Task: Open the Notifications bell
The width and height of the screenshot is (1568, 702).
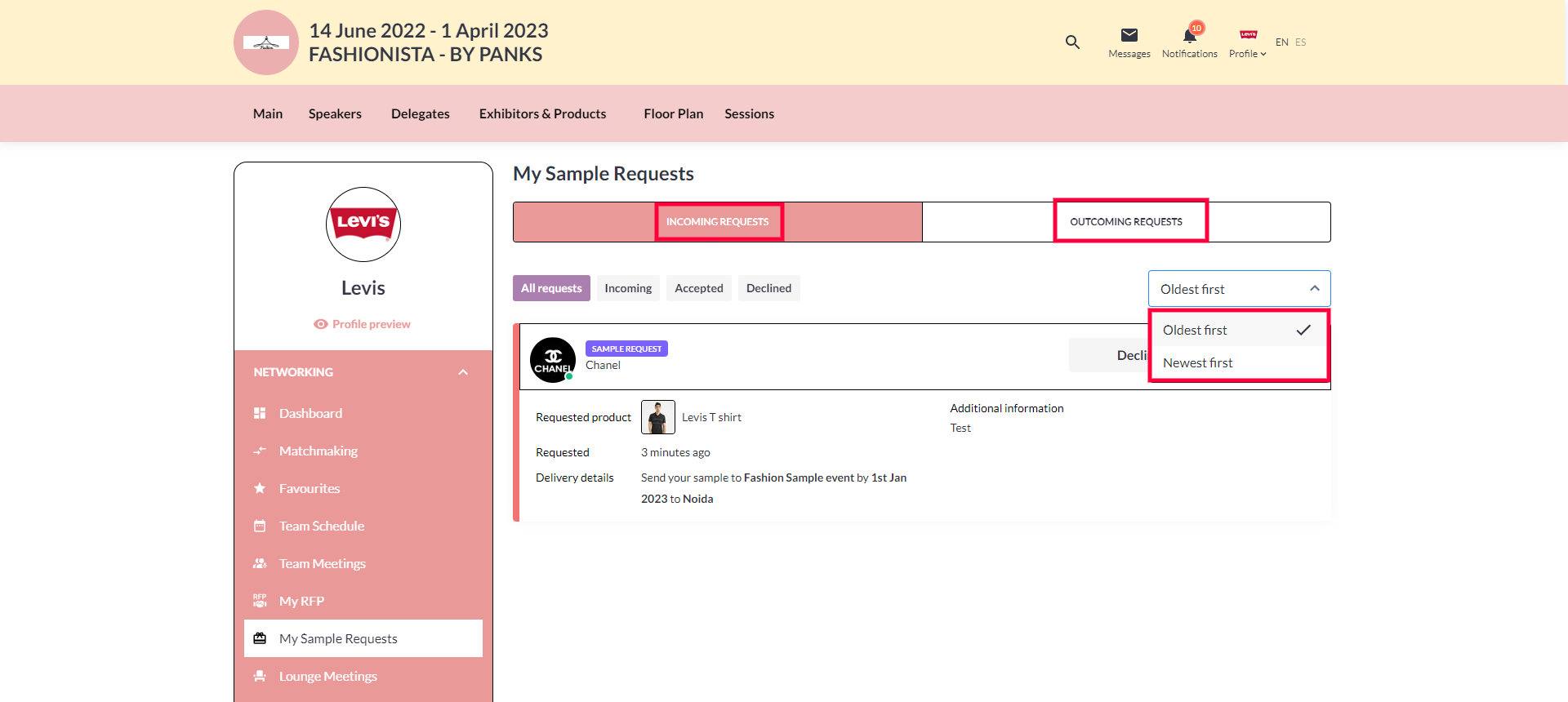Action: (x=1189, y=36)
